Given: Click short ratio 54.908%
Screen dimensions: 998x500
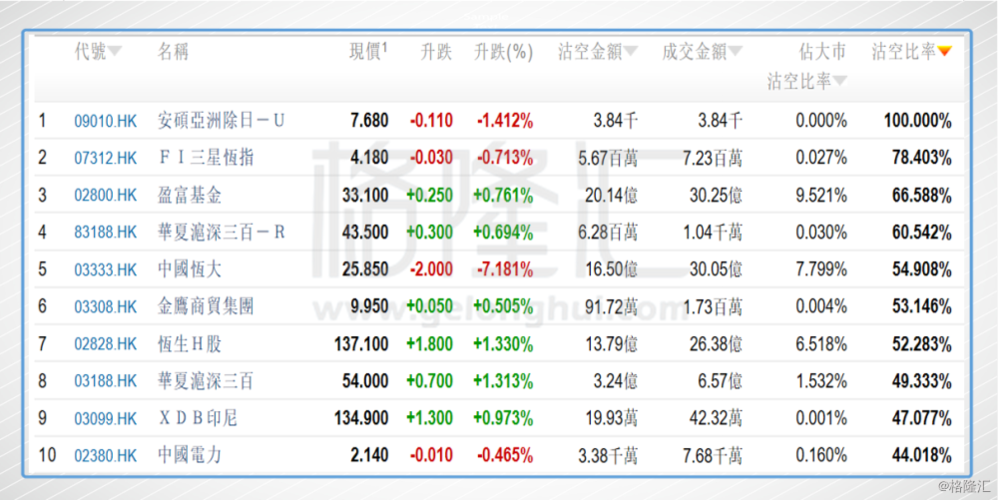Looking at the screenshot, I should coord(922,270).
